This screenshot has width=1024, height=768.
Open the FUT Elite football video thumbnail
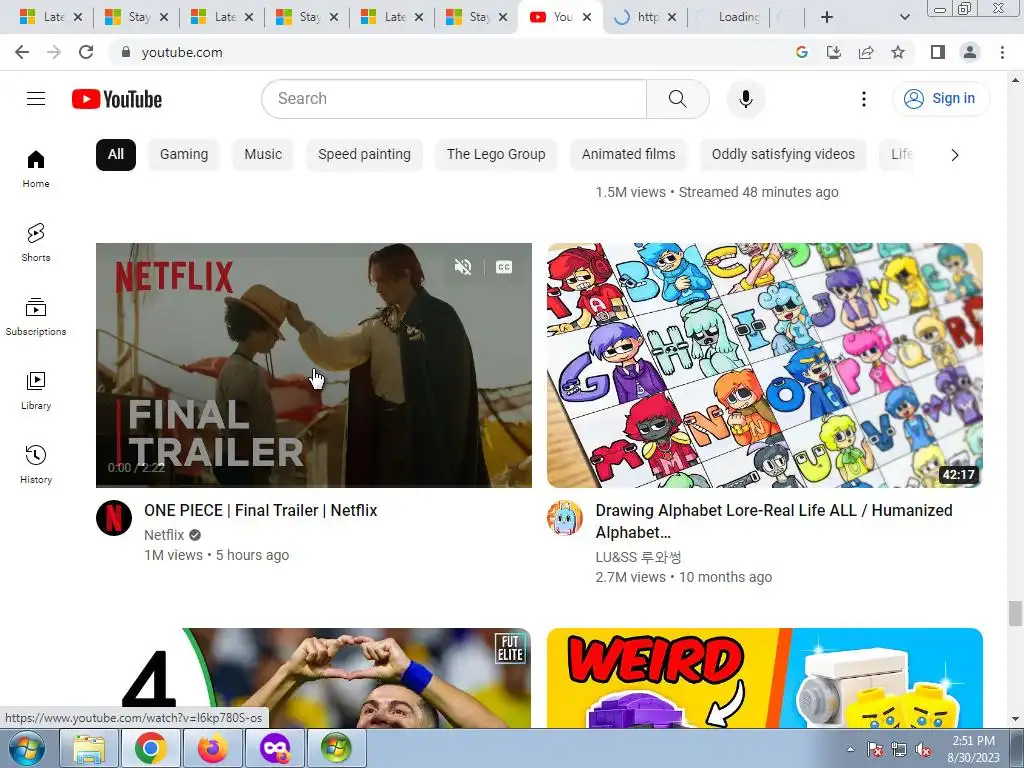tap(313, 678)
